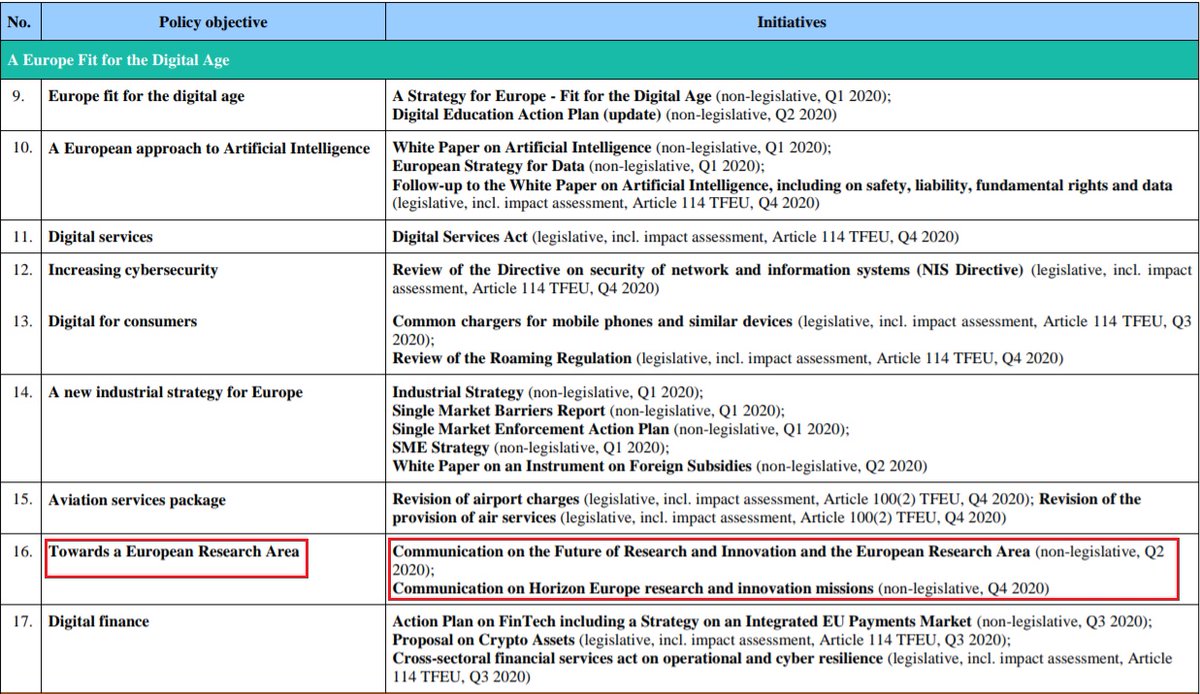Select 'provision of air services' text
The width and height of the screenshot is (1200, 694).
click(x=474, y=516)
